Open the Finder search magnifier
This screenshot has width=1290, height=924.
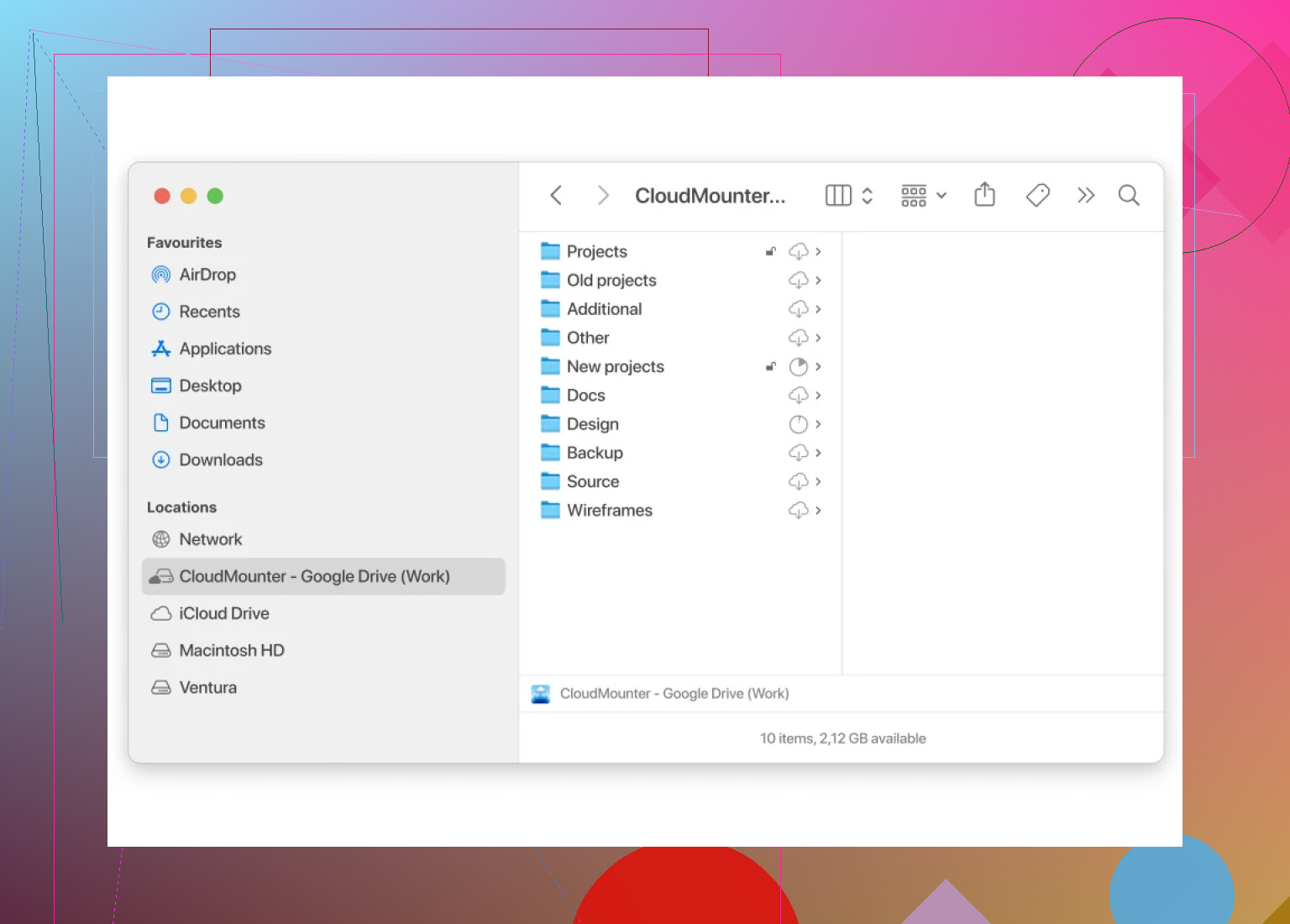point(1129,196)
